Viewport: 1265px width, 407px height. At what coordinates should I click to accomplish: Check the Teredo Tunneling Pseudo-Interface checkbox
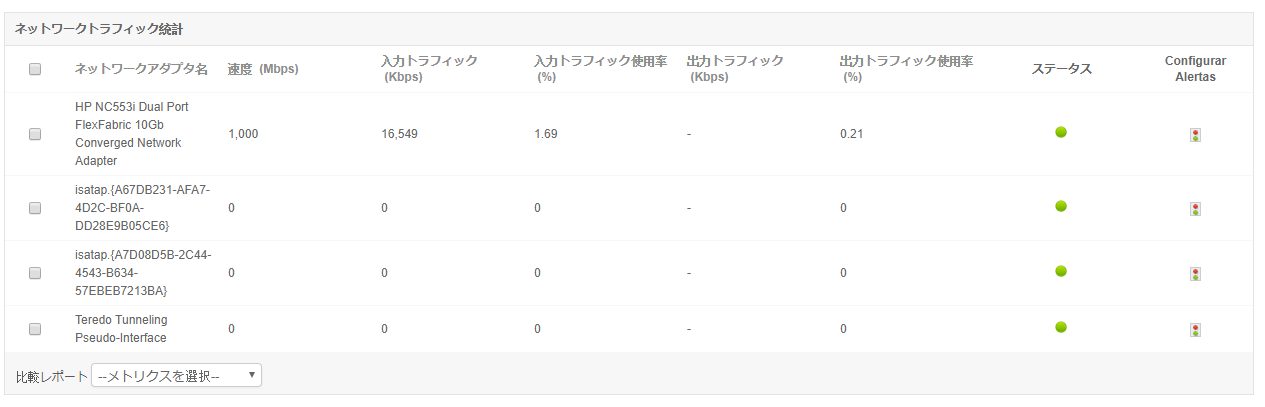pyautogui.click(x=35, y=329)
